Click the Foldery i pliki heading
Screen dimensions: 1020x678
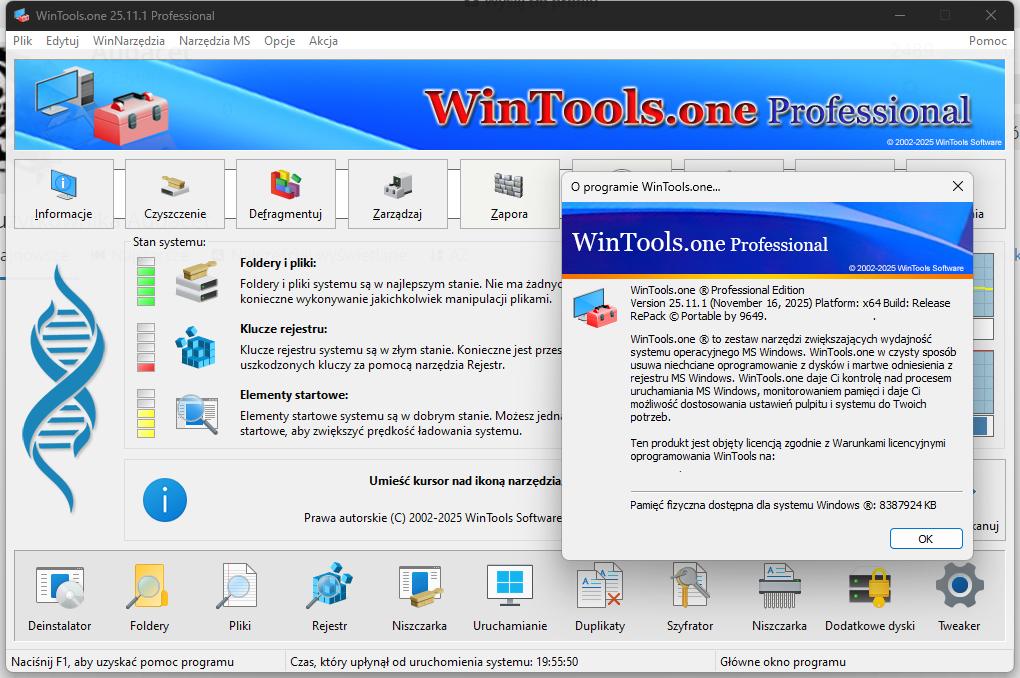point(278,263)
